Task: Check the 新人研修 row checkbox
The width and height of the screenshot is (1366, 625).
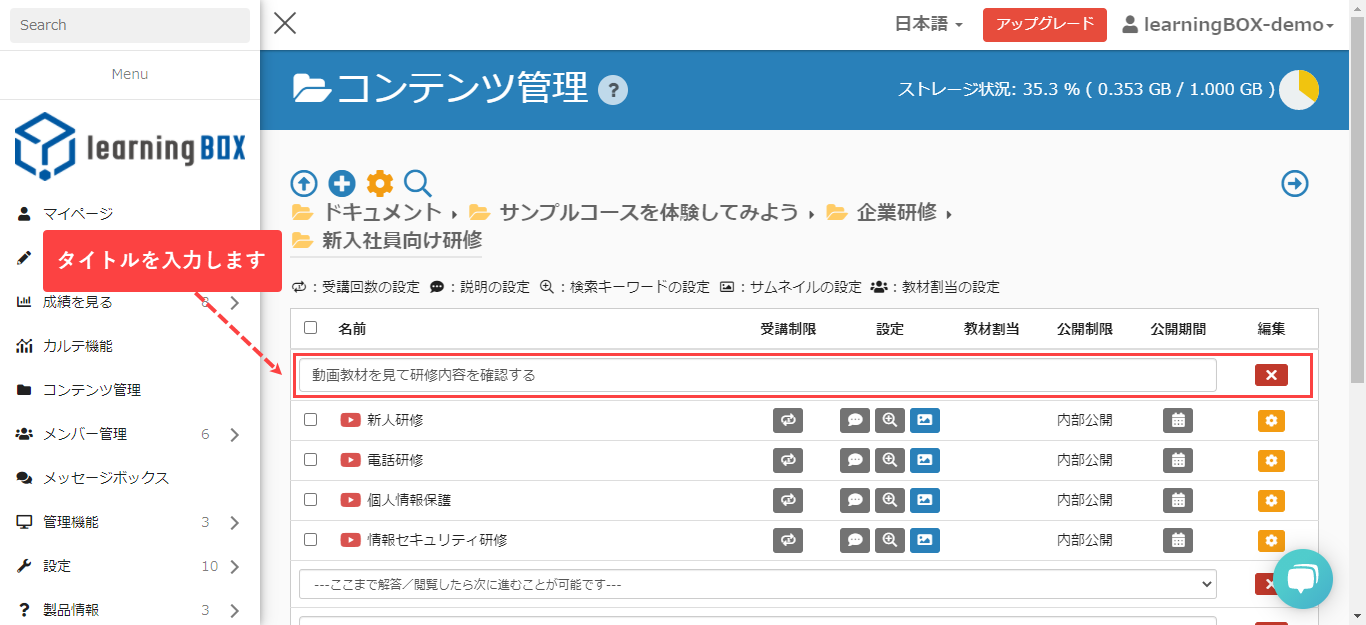Action: [310, 420]
